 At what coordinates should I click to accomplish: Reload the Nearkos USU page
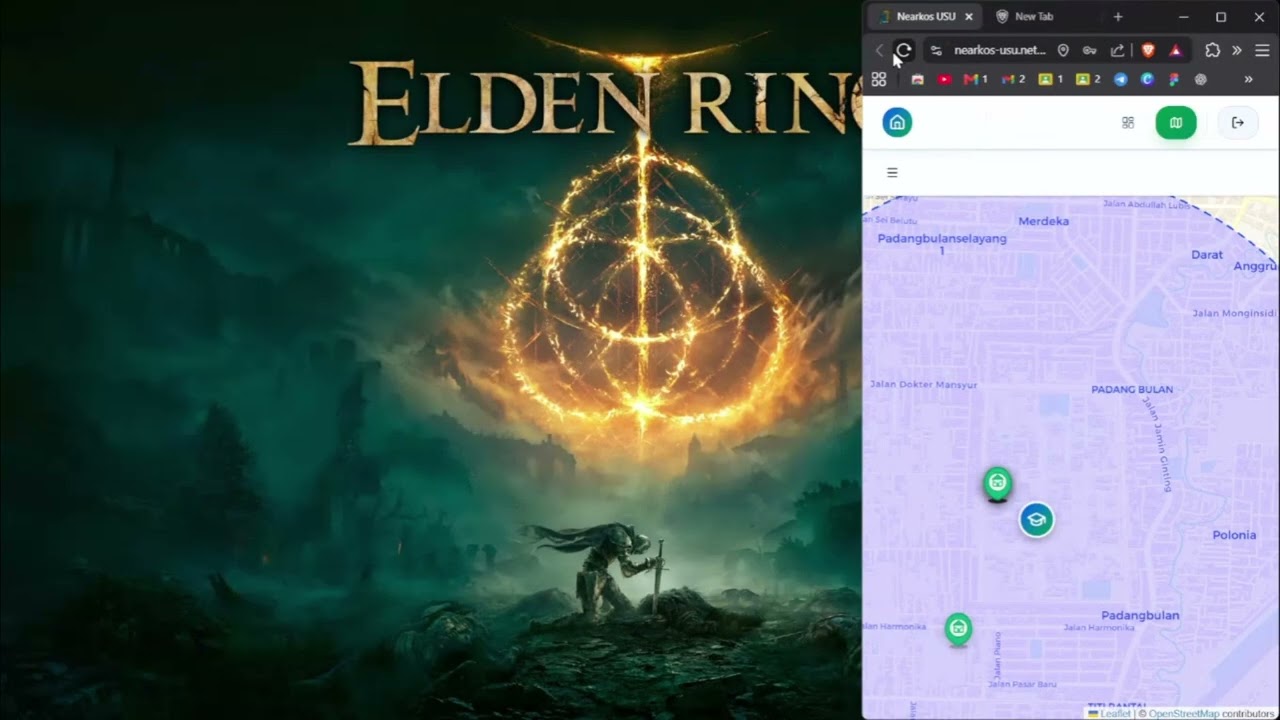click(904, 50)
